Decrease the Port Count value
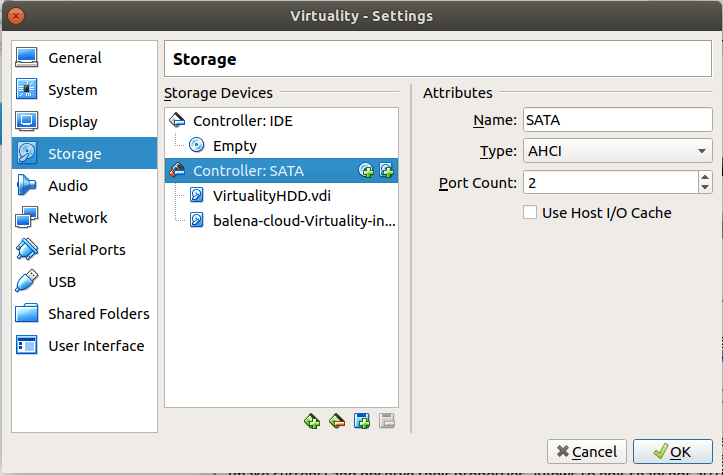Image resolution: width=723 pixels, height=475 pixels. tap(705, 188)
